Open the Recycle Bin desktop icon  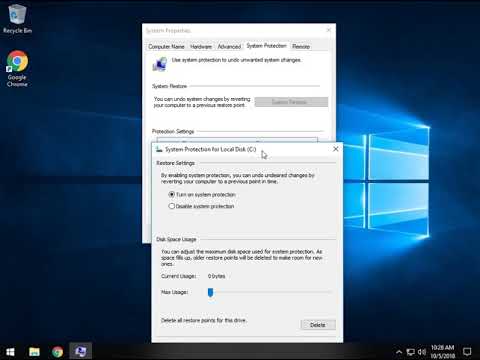click(x=17, y=19)
